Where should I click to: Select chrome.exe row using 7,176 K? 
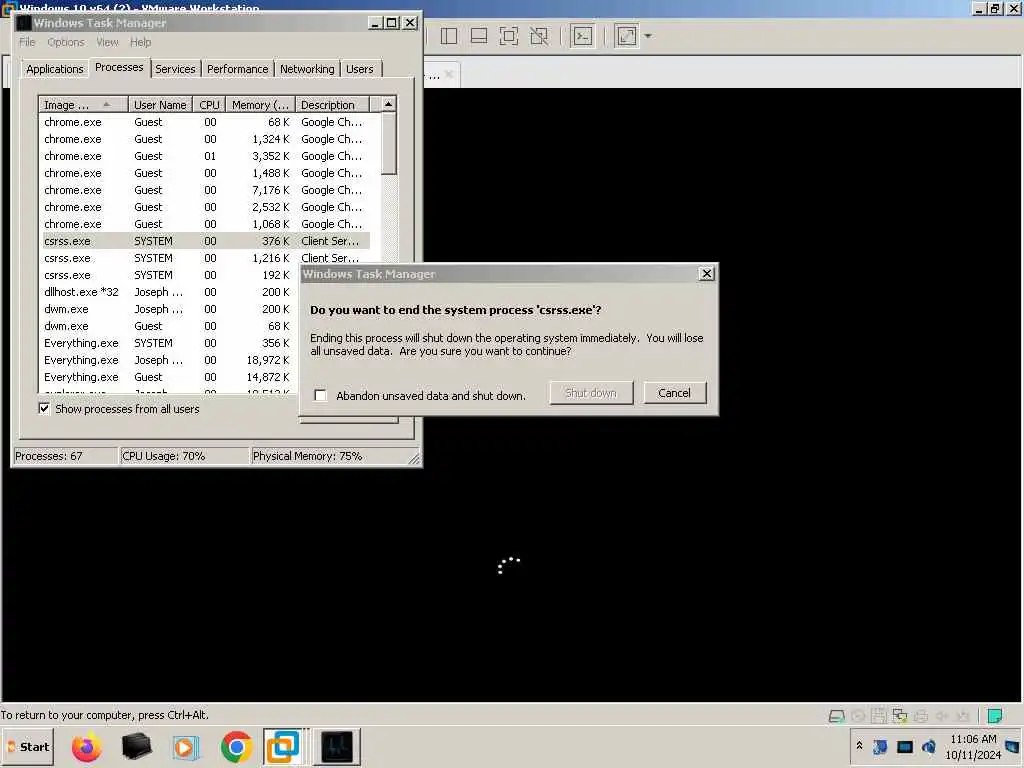pyautogui.click(x=206, y=190)
